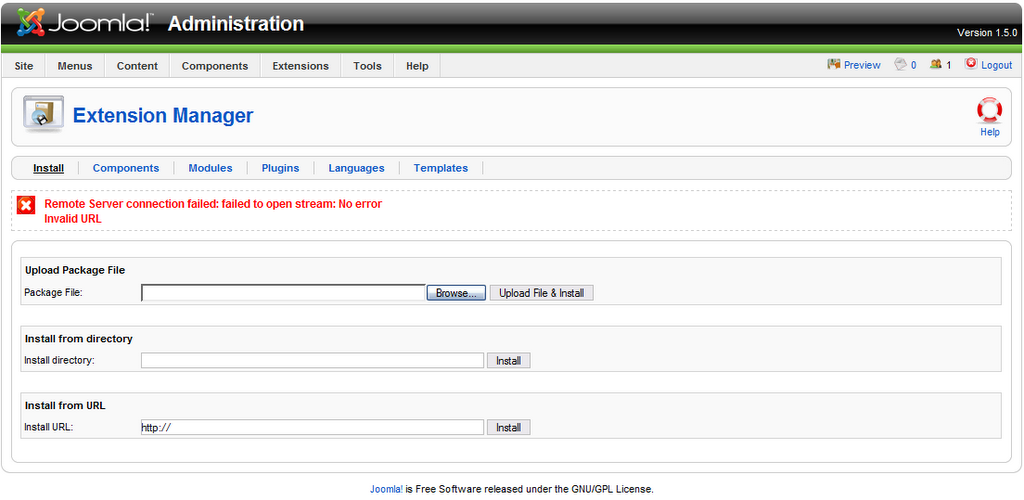The image size is (1024, 500).
Task: Click the Joomla! footer link
Action: pos(387,489)
